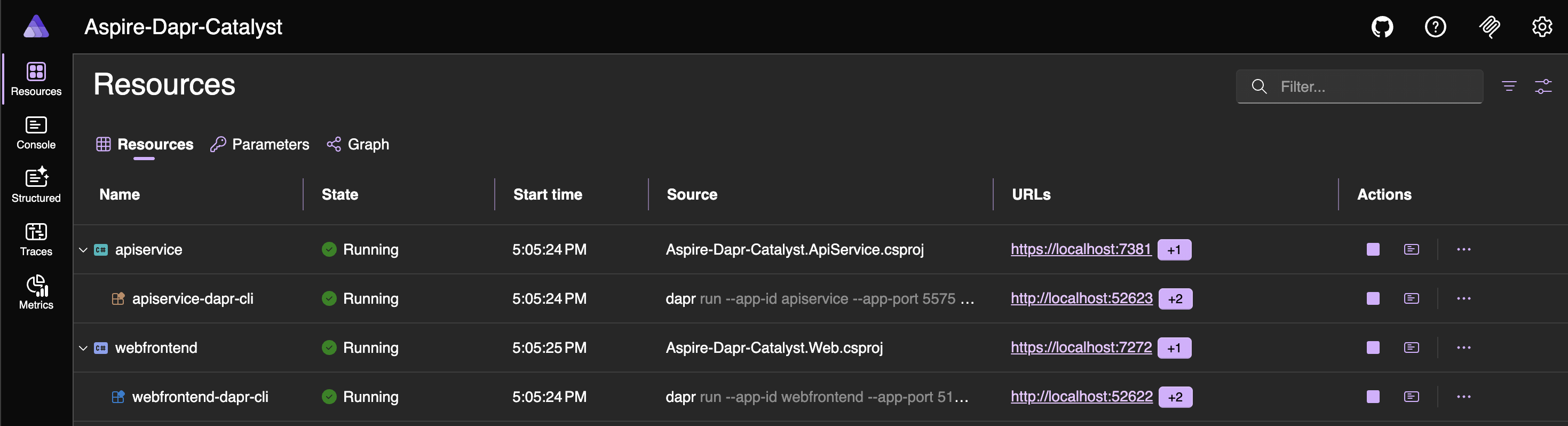Collapse the apiservice row
The height and width of the screenshot is (426, 1568).
coord(83,250)
